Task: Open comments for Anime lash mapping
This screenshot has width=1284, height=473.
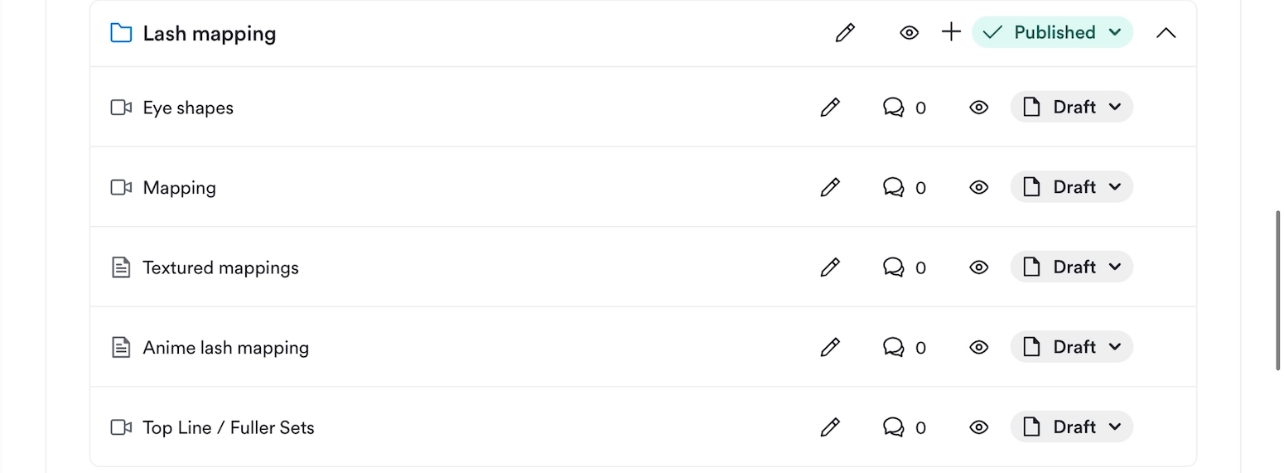Action: [x=904, y=347]
